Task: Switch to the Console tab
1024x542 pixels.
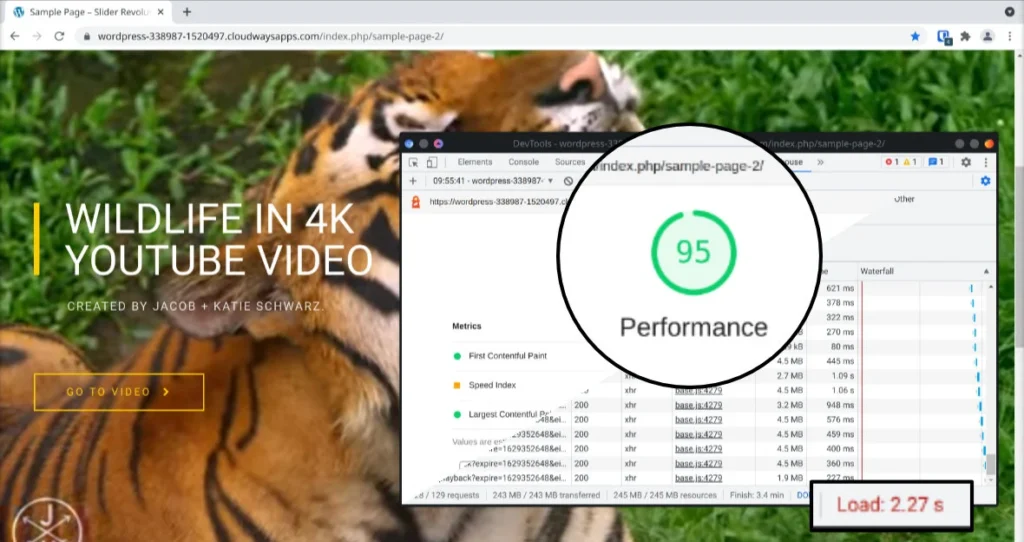Action: 524,162
